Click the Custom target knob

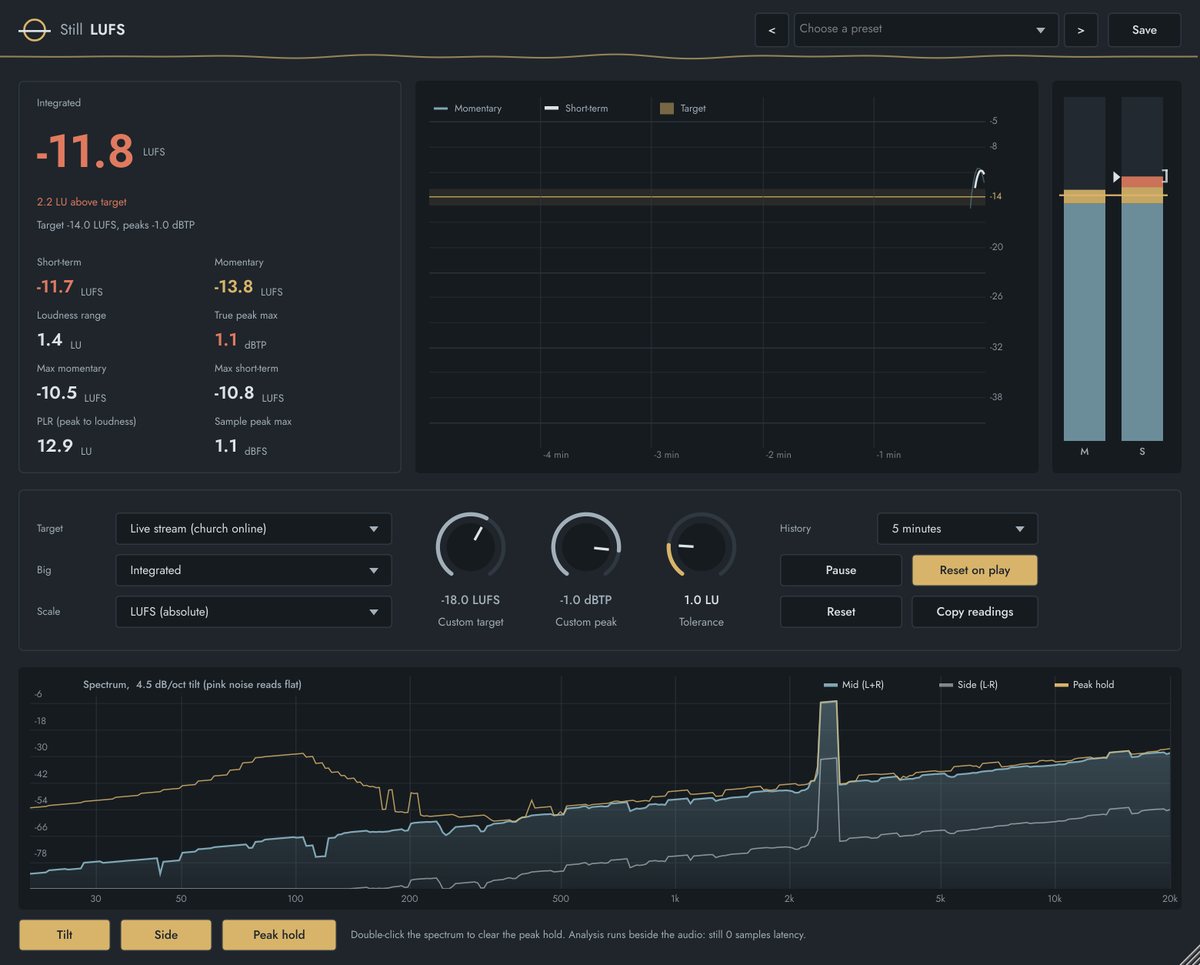(471, 547)
